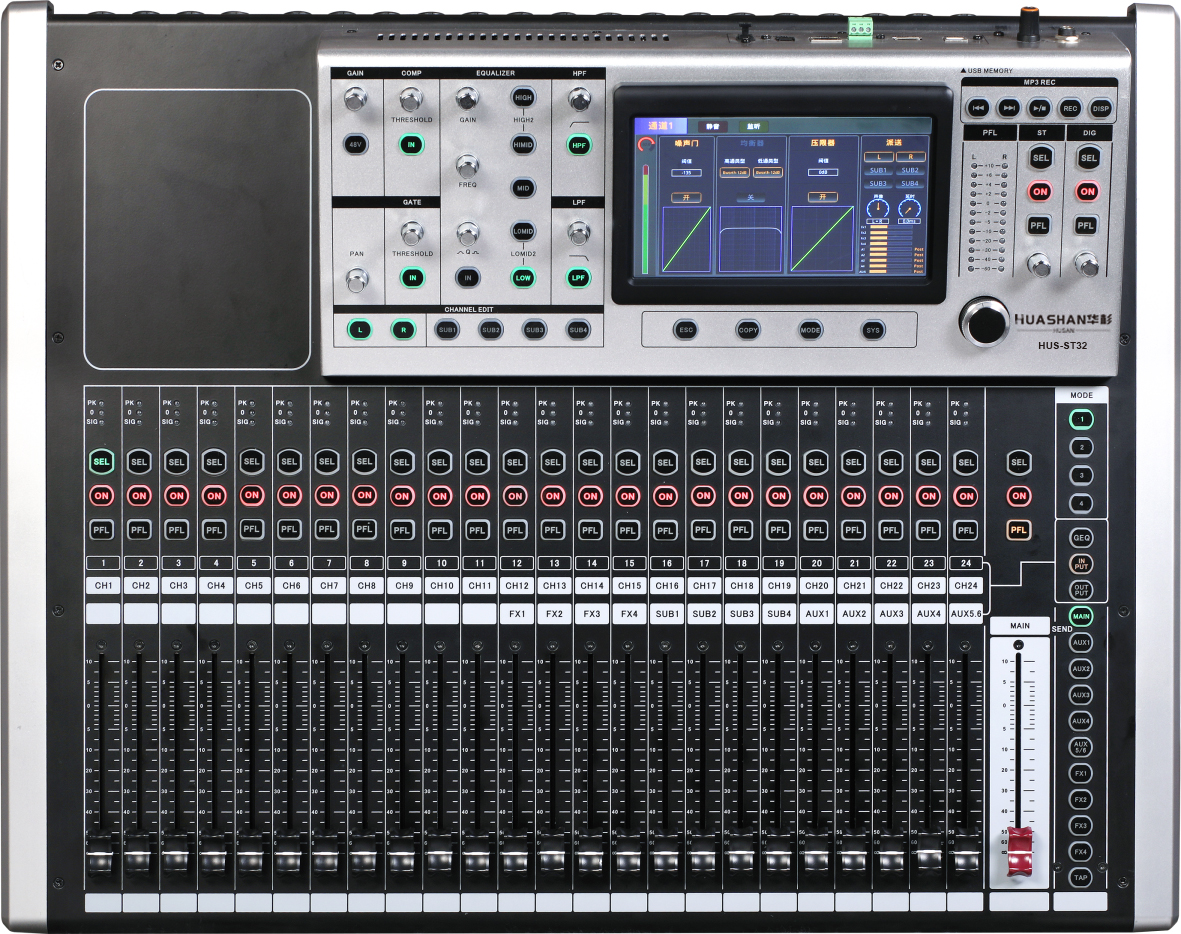Toggle the HPF high-pass filter button
The height and width of the screenshot is (934, 1181).
coord(578,145)
